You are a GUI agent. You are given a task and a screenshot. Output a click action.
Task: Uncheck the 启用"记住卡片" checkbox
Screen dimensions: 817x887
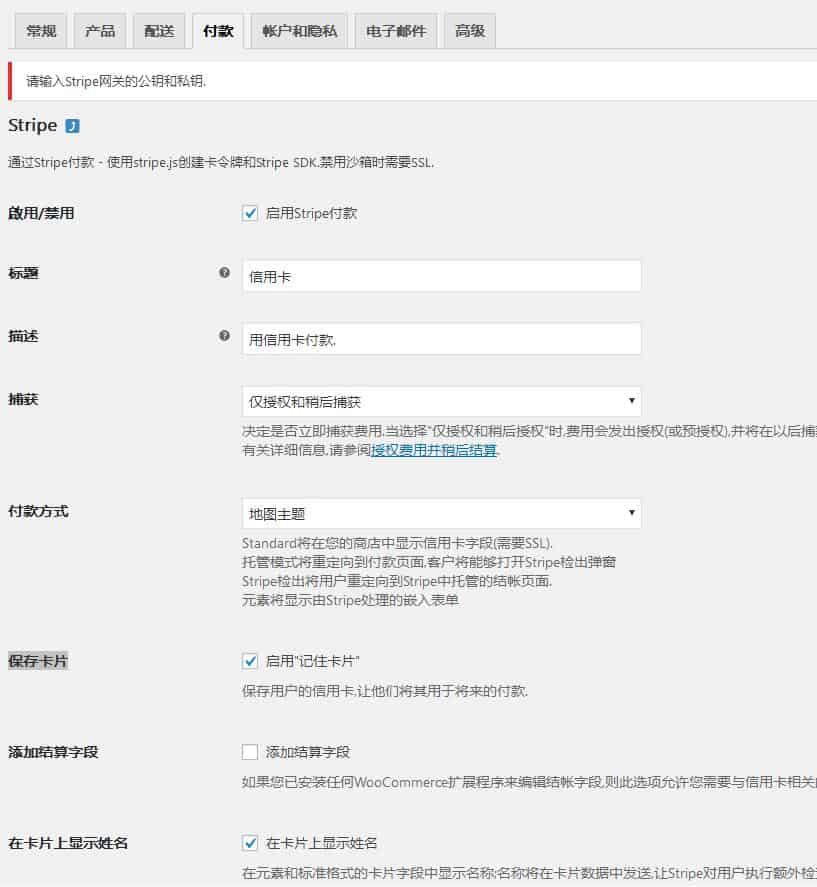tap(250, 661)
